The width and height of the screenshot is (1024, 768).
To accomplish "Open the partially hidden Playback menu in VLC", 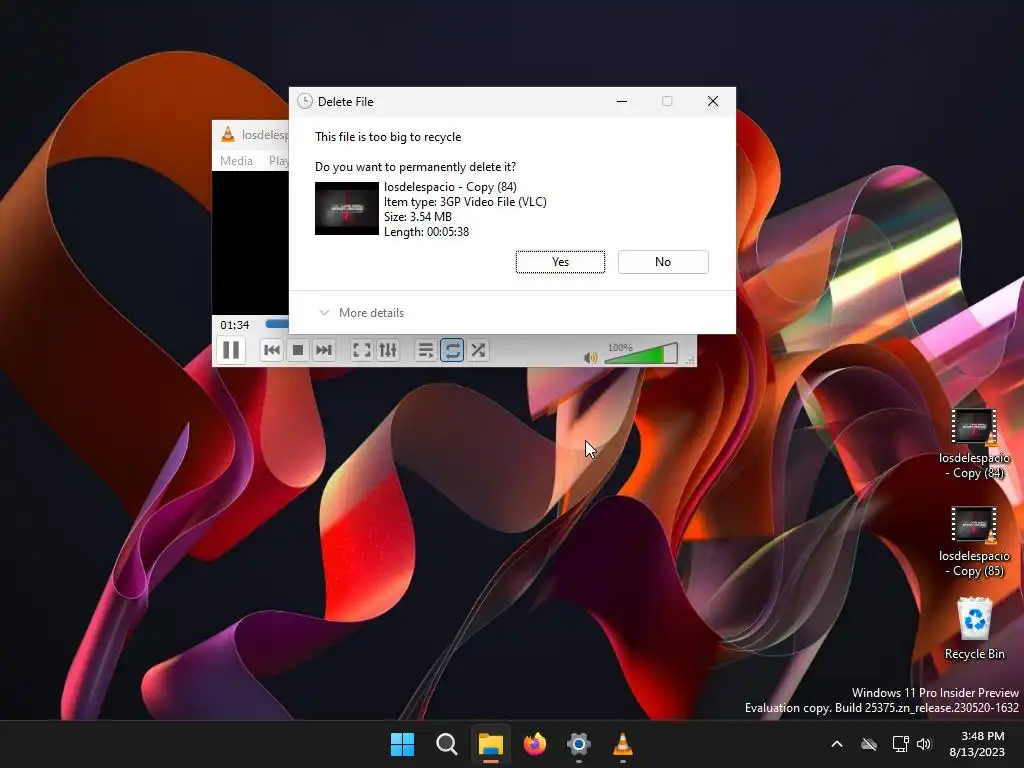I will point(279,161).
